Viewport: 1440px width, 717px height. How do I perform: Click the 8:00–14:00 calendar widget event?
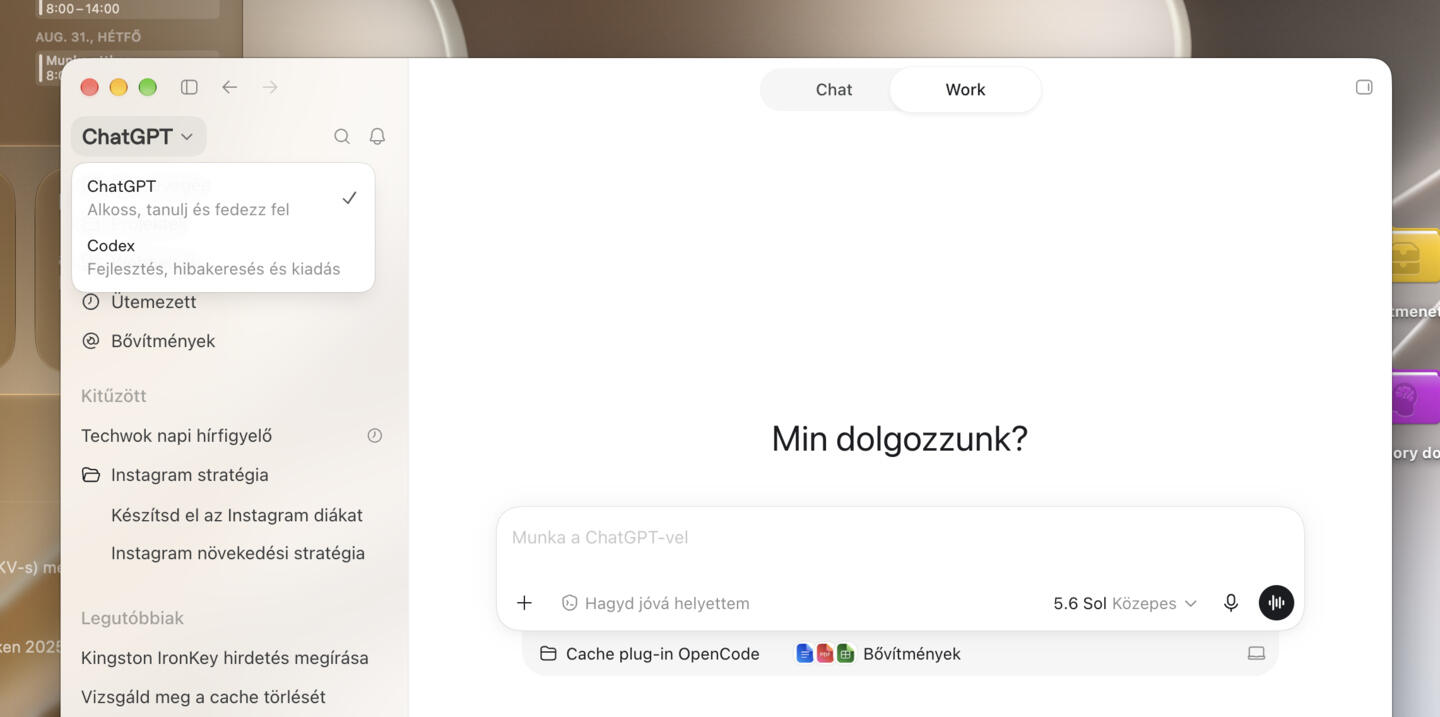128,9
